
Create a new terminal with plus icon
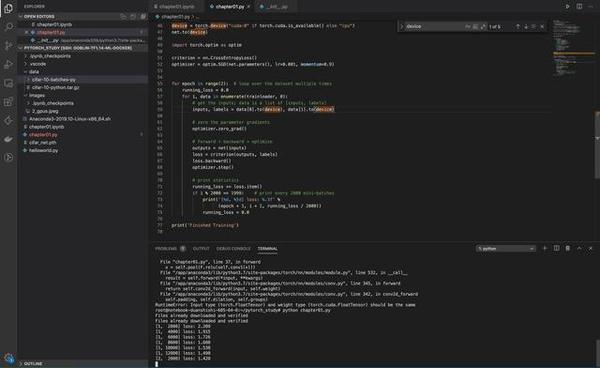tap(545, 248)
